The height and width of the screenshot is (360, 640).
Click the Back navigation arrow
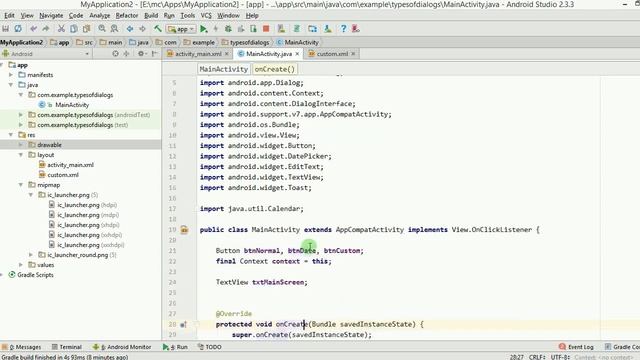[130, 29]
